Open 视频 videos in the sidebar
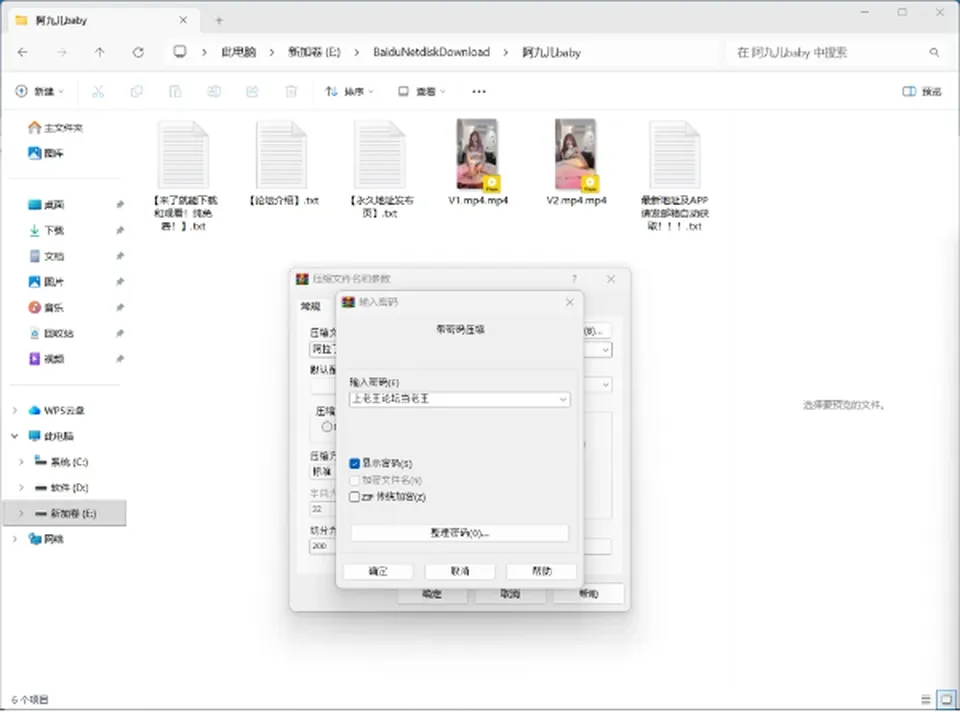This screenshot has height=712, width=960. pyautogui.click(x=47, y=359)
